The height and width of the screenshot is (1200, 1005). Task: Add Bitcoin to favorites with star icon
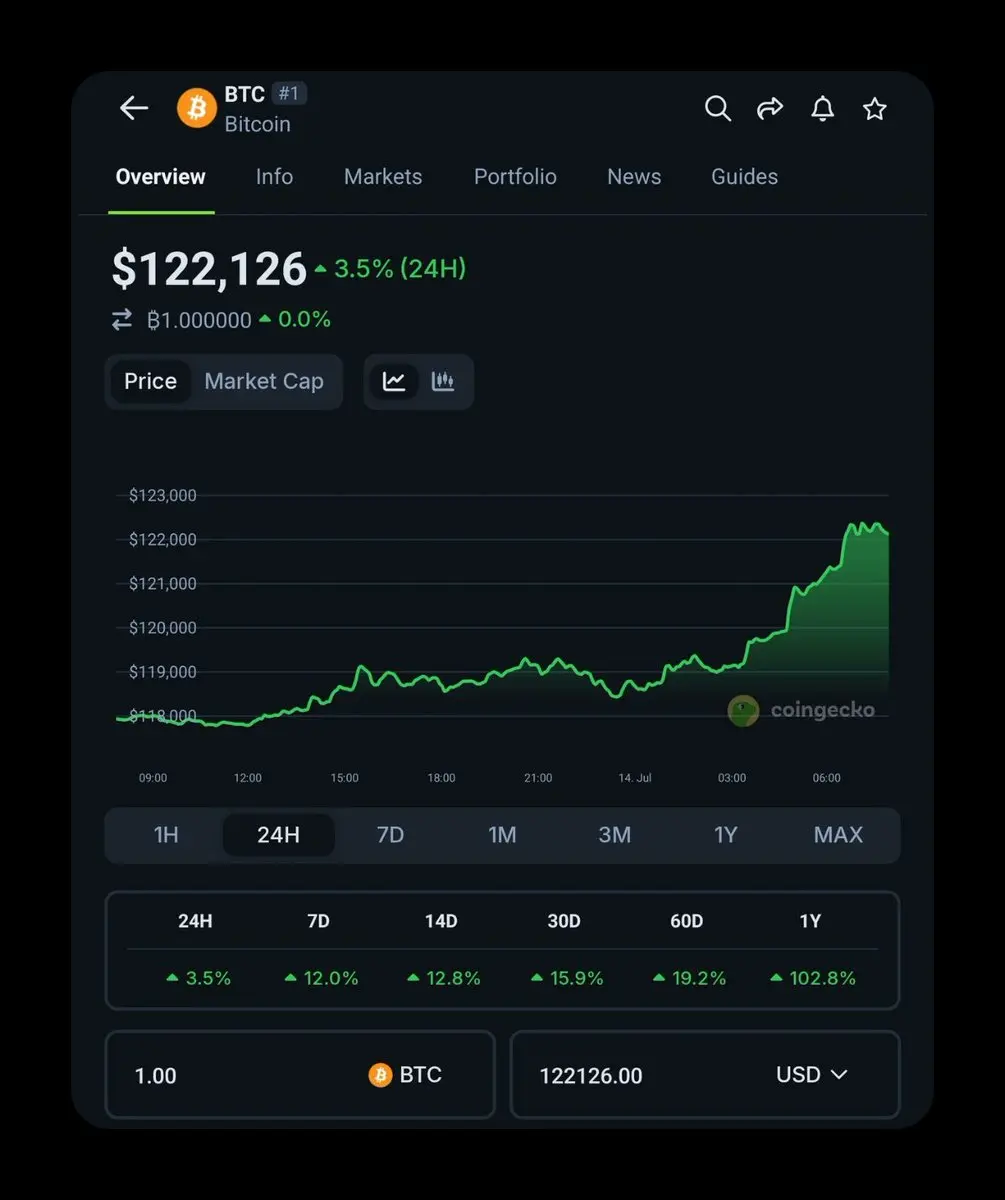click(875, 108)
